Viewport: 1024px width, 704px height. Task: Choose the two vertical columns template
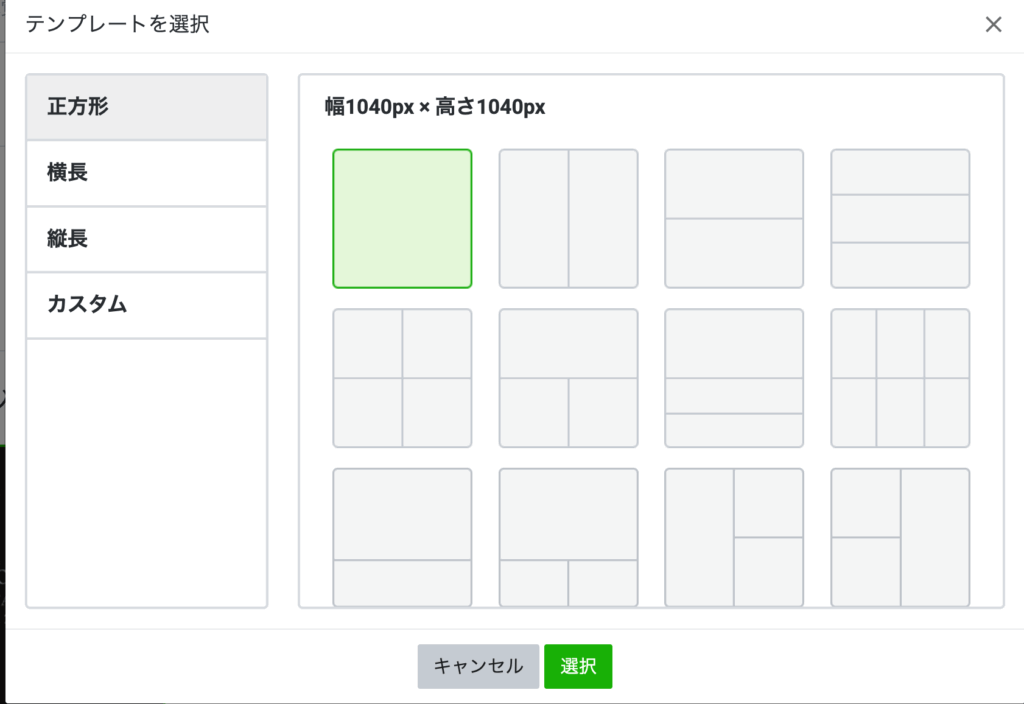pyautogui.click(x=568, y=218)
